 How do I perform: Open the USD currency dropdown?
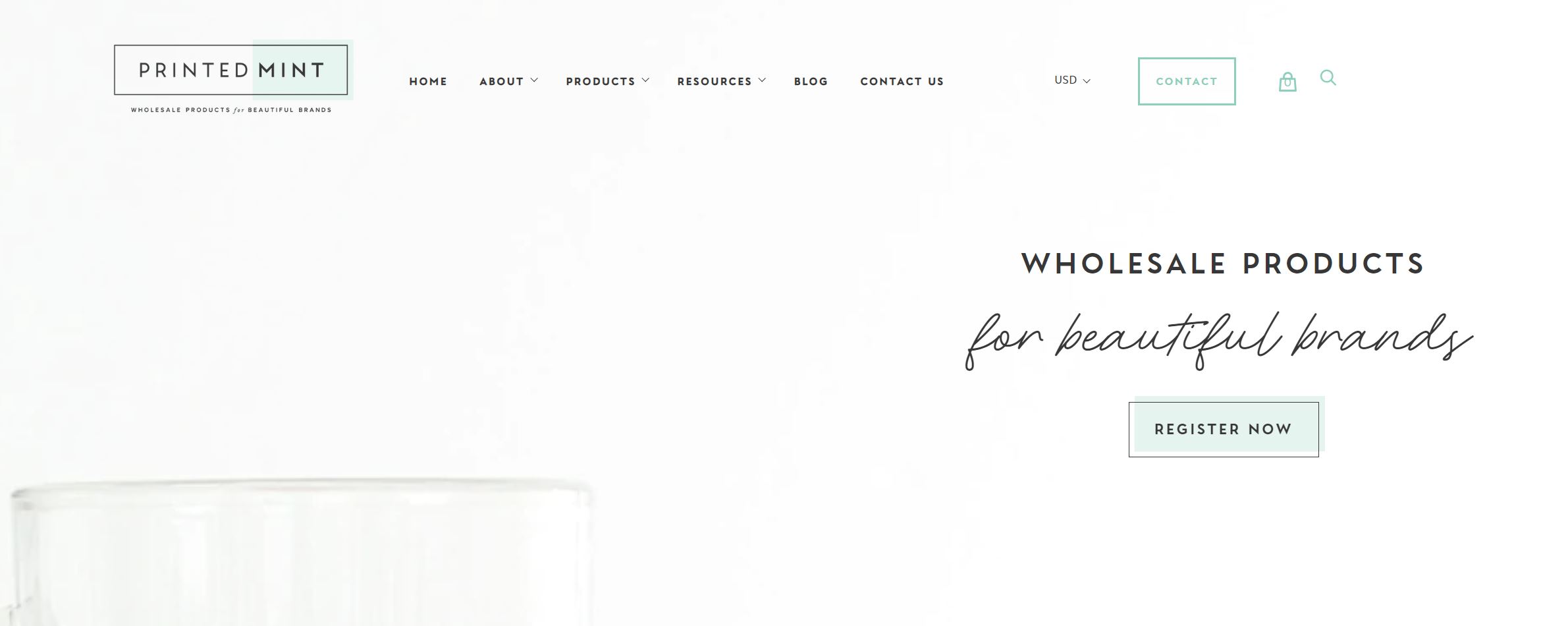(x=1072, y=80)
